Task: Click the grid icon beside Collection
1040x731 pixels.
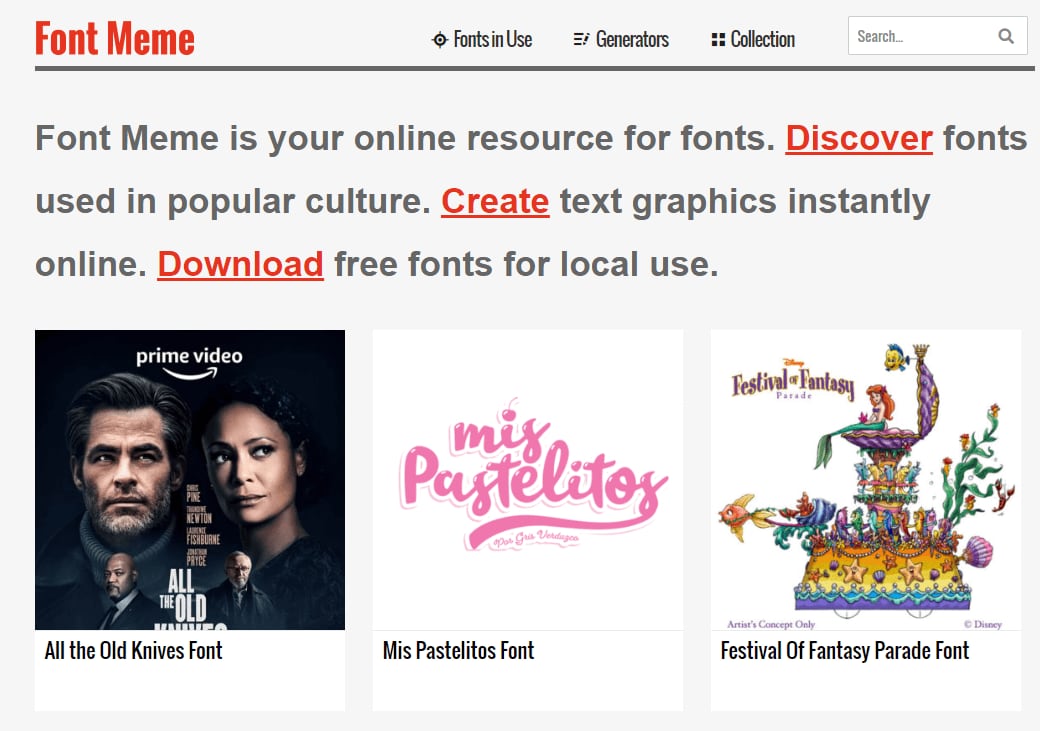Action: click(x=718, y=40)
